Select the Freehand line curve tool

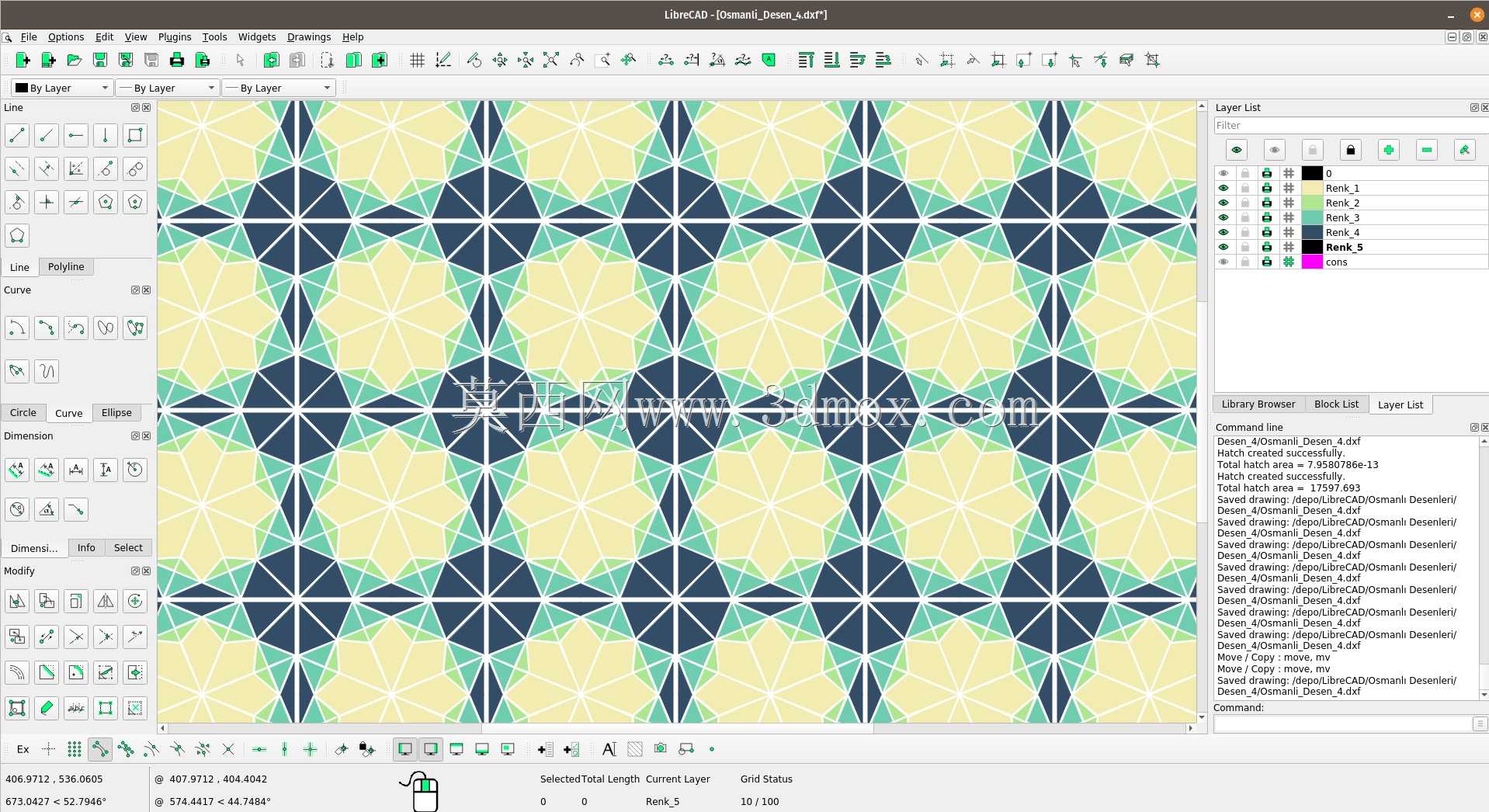point(47,371)
